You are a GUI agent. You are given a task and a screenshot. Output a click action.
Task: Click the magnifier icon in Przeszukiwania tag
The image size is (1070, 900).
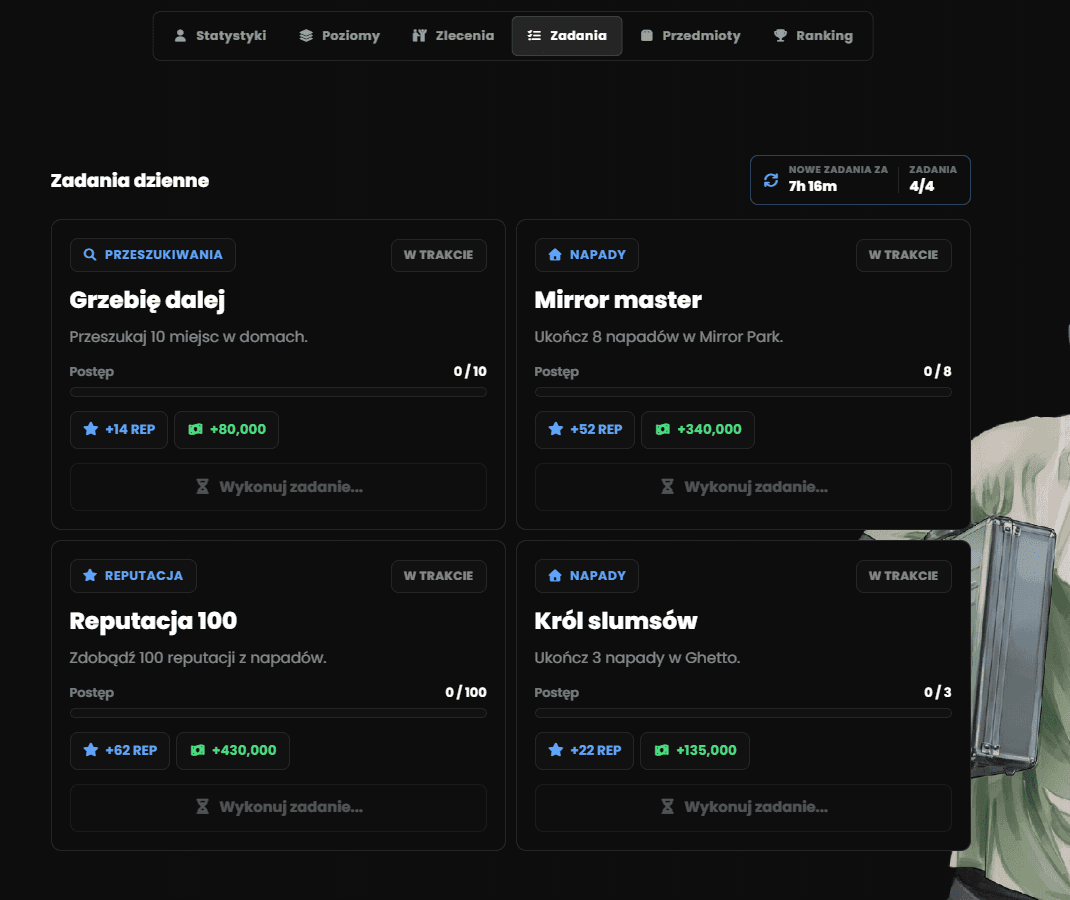tap(89, 255)
